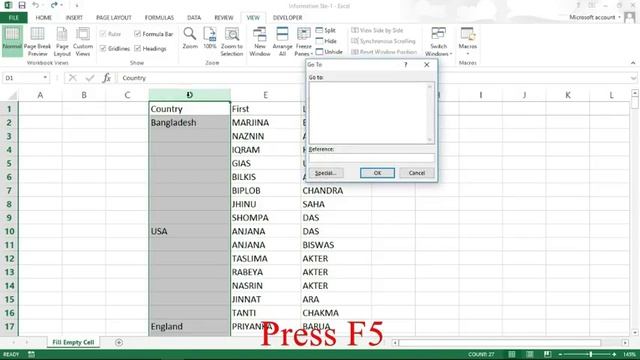
Task: Select column E header
Action: tap(265, 95)
